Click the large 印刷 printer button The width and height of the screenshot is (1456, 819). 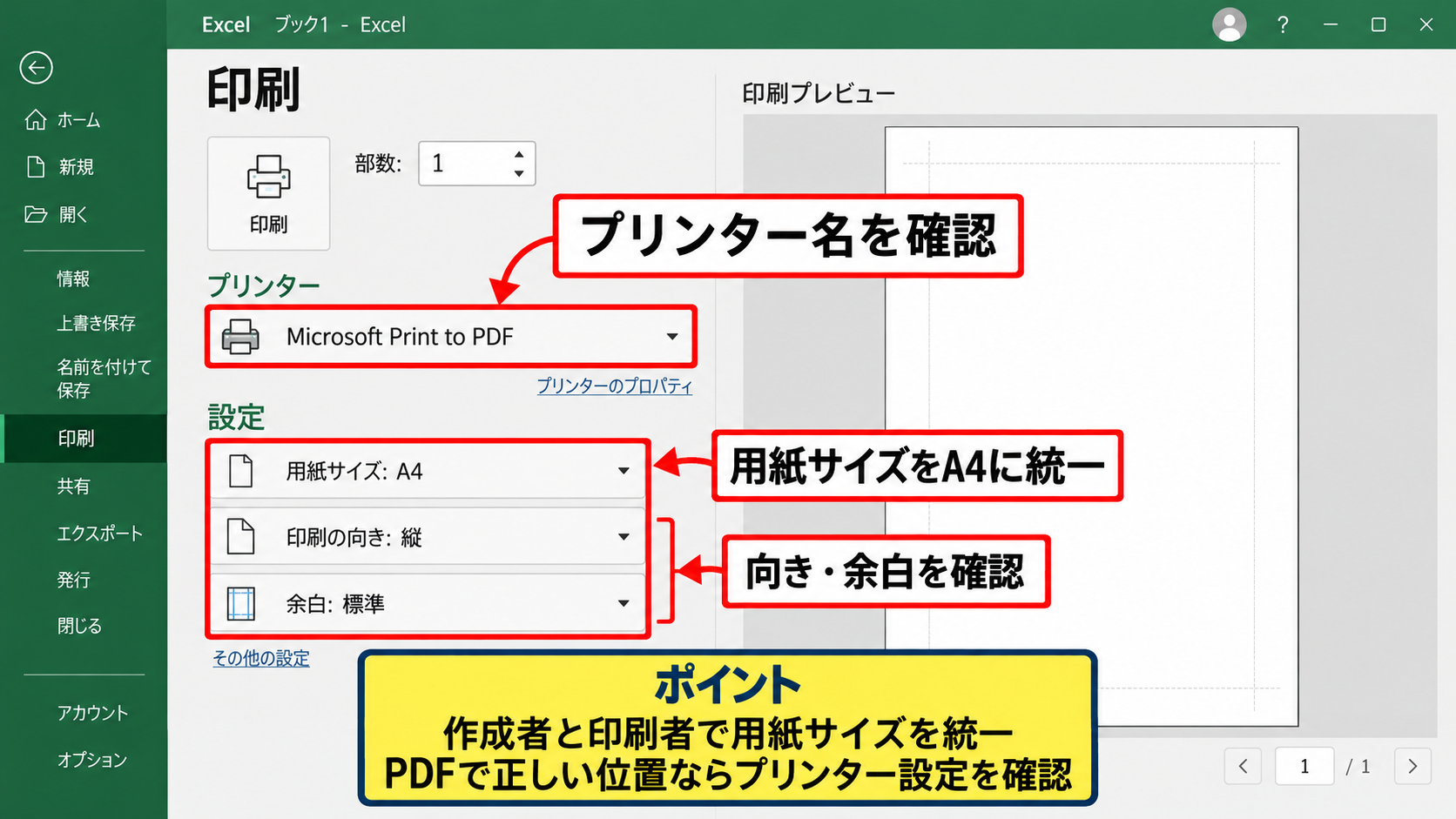pyautogui.click(x=268, y=193)
